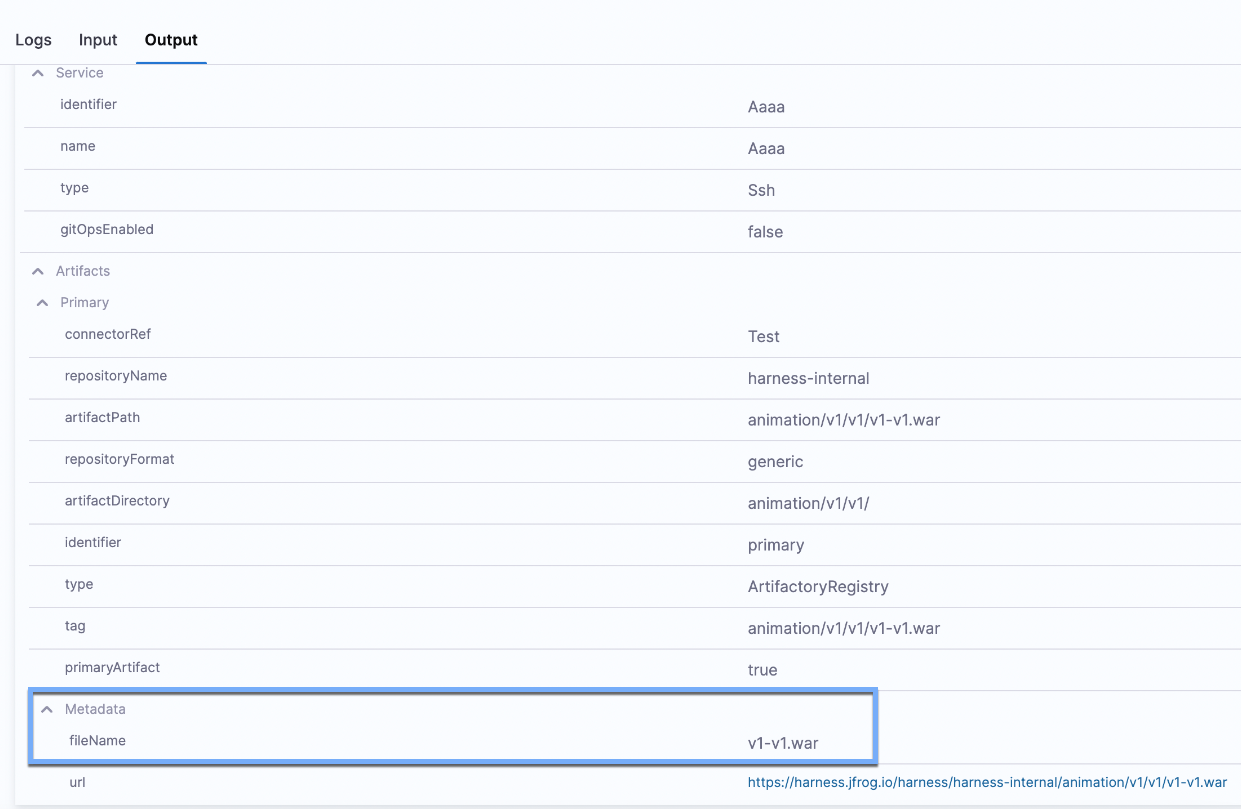The height and width of the screenshot is (809, 1241).
Task: Collapse the Primary subsection chevron
Action: (x=42, y=302)
